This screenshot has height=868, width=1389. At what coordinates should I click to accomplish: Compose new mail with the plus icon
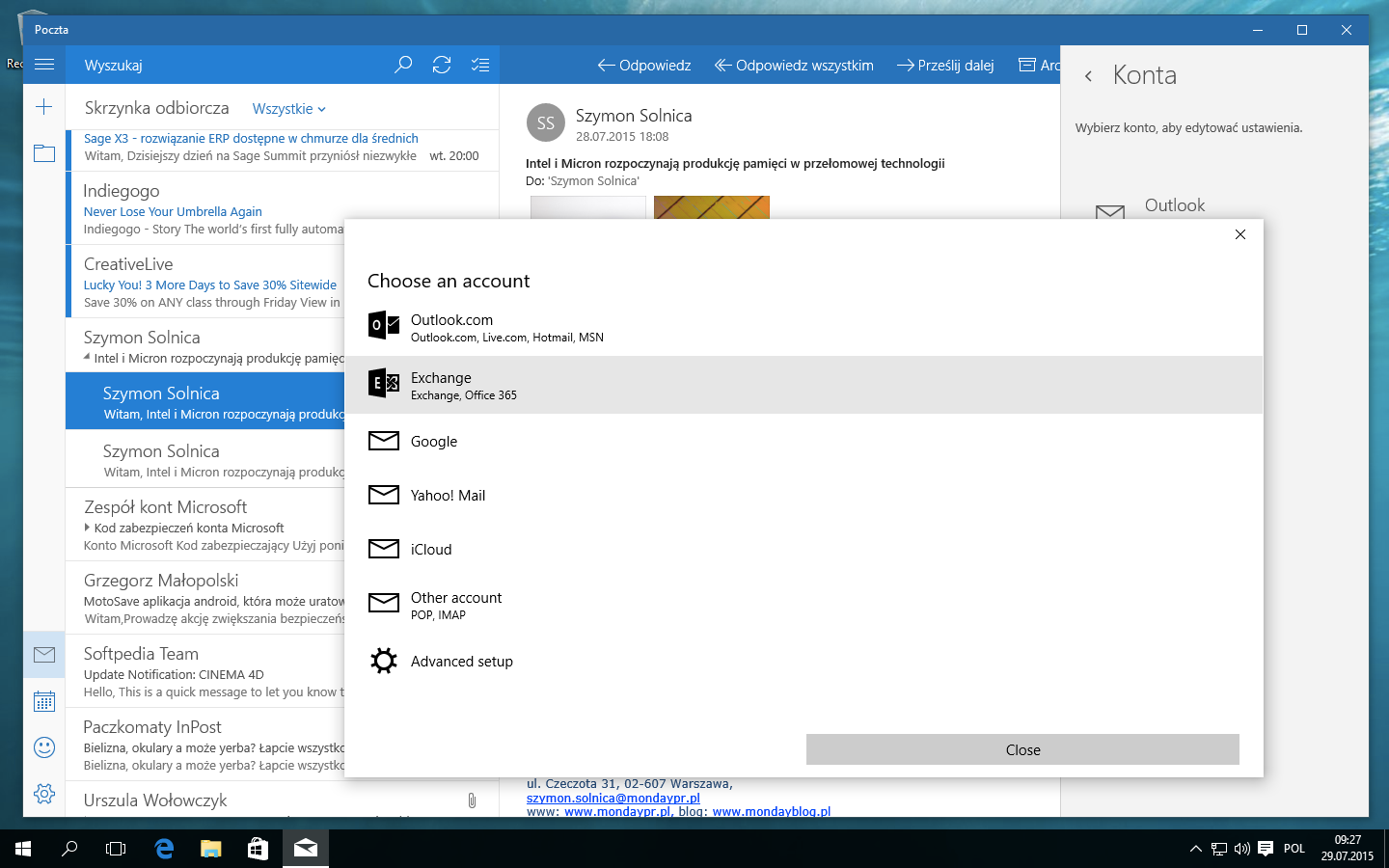[44, 107]
